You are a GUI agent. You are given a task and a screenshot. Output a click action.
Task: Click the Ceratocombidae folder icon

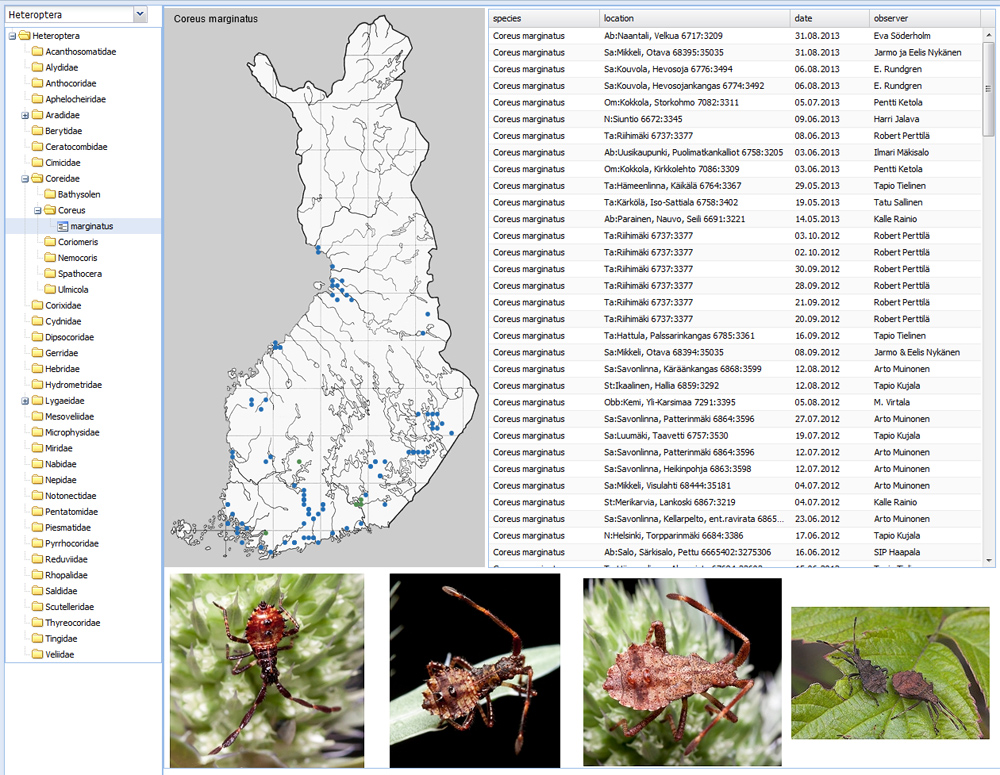[x=38, y=147]
